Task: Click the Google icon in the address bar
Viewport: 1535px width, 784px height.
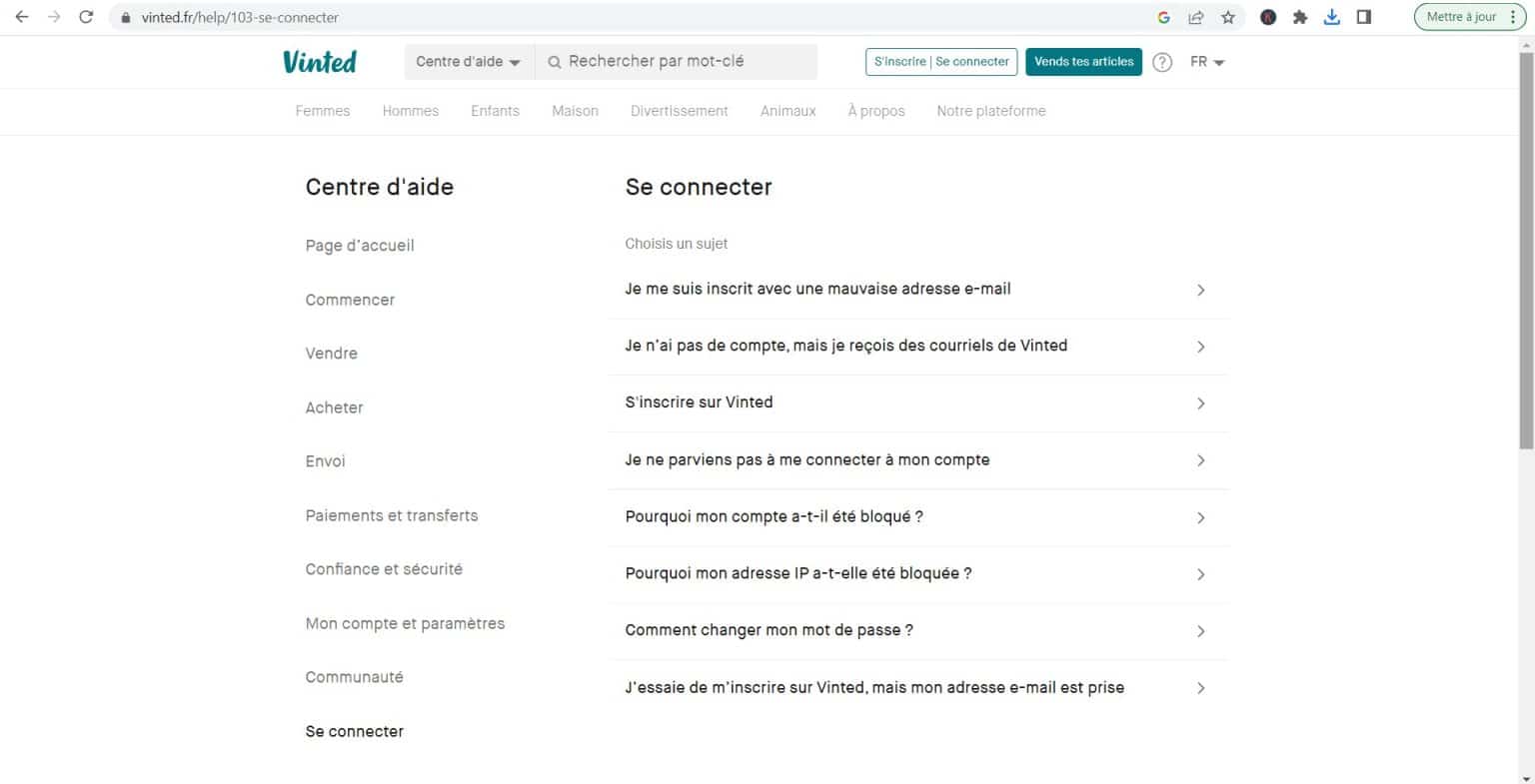Action: point(1163,16)
